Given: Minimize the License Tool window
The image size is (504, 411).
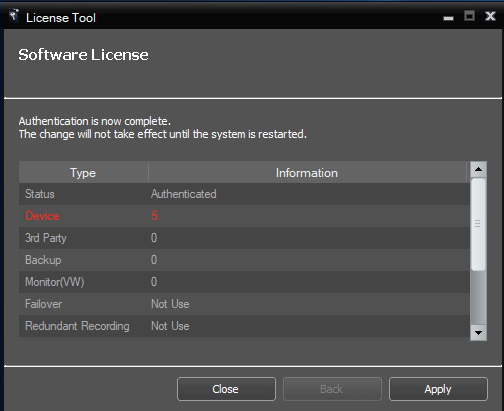Looking at the screenshot, I should click(x=448, y=18).
